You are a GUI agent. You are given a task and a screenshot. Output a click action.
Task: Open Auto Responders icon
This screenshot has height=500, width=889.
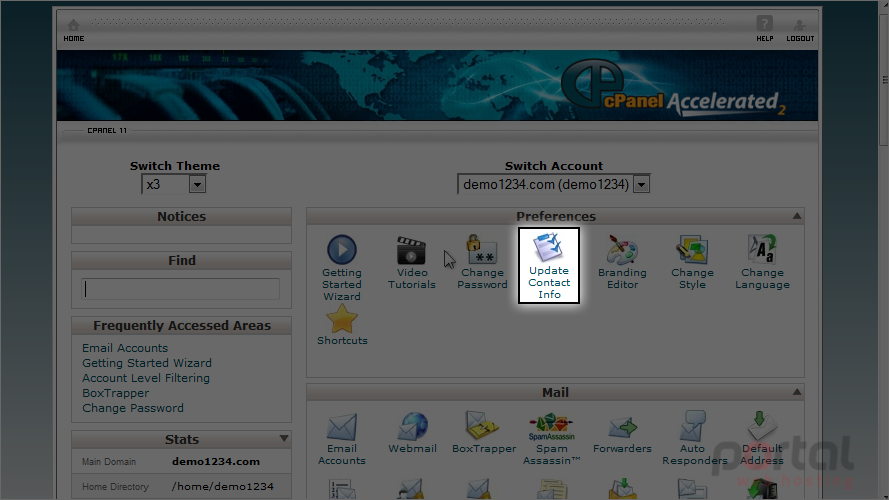point(694,439)
